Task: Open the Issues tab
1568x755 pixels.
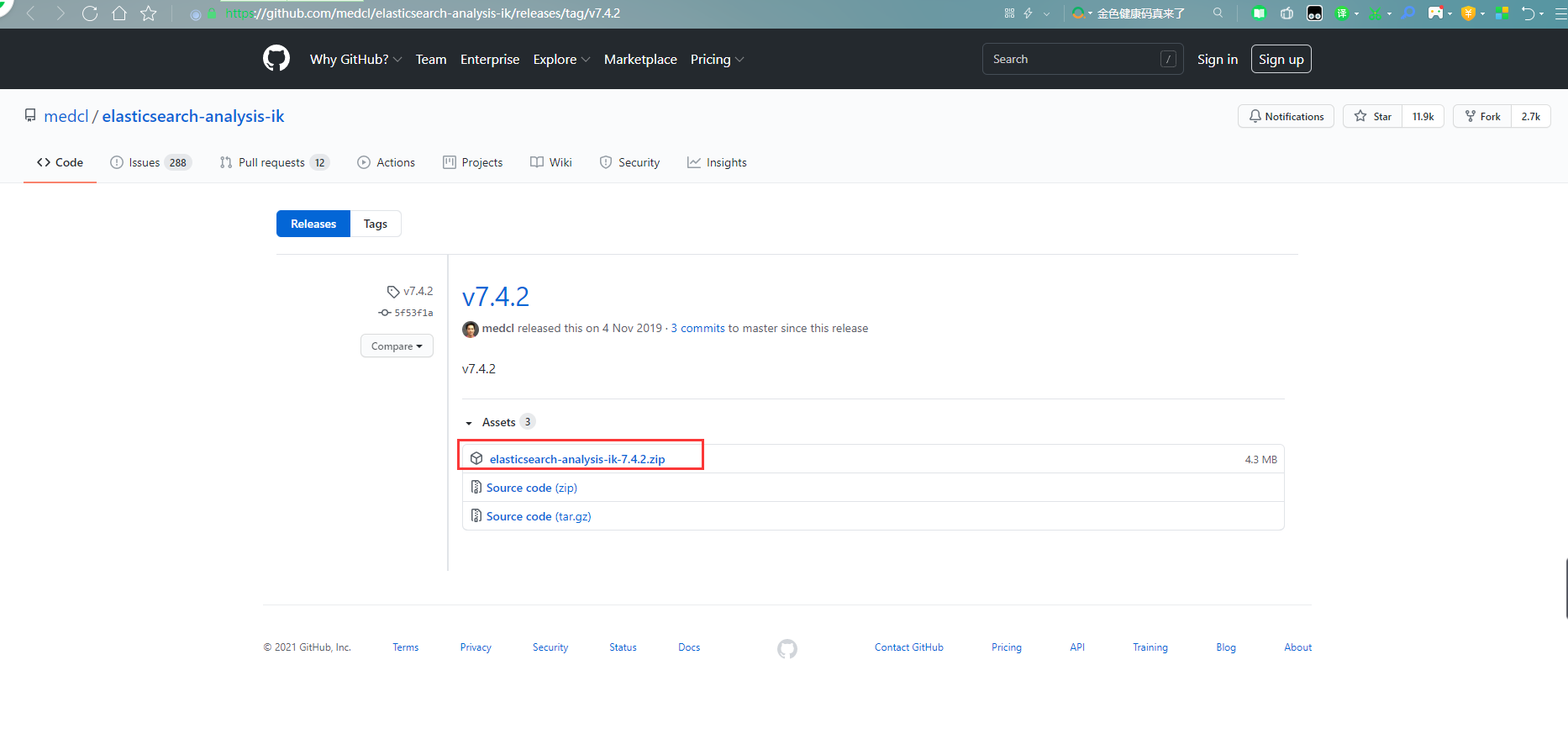Action: pos(151,162)
